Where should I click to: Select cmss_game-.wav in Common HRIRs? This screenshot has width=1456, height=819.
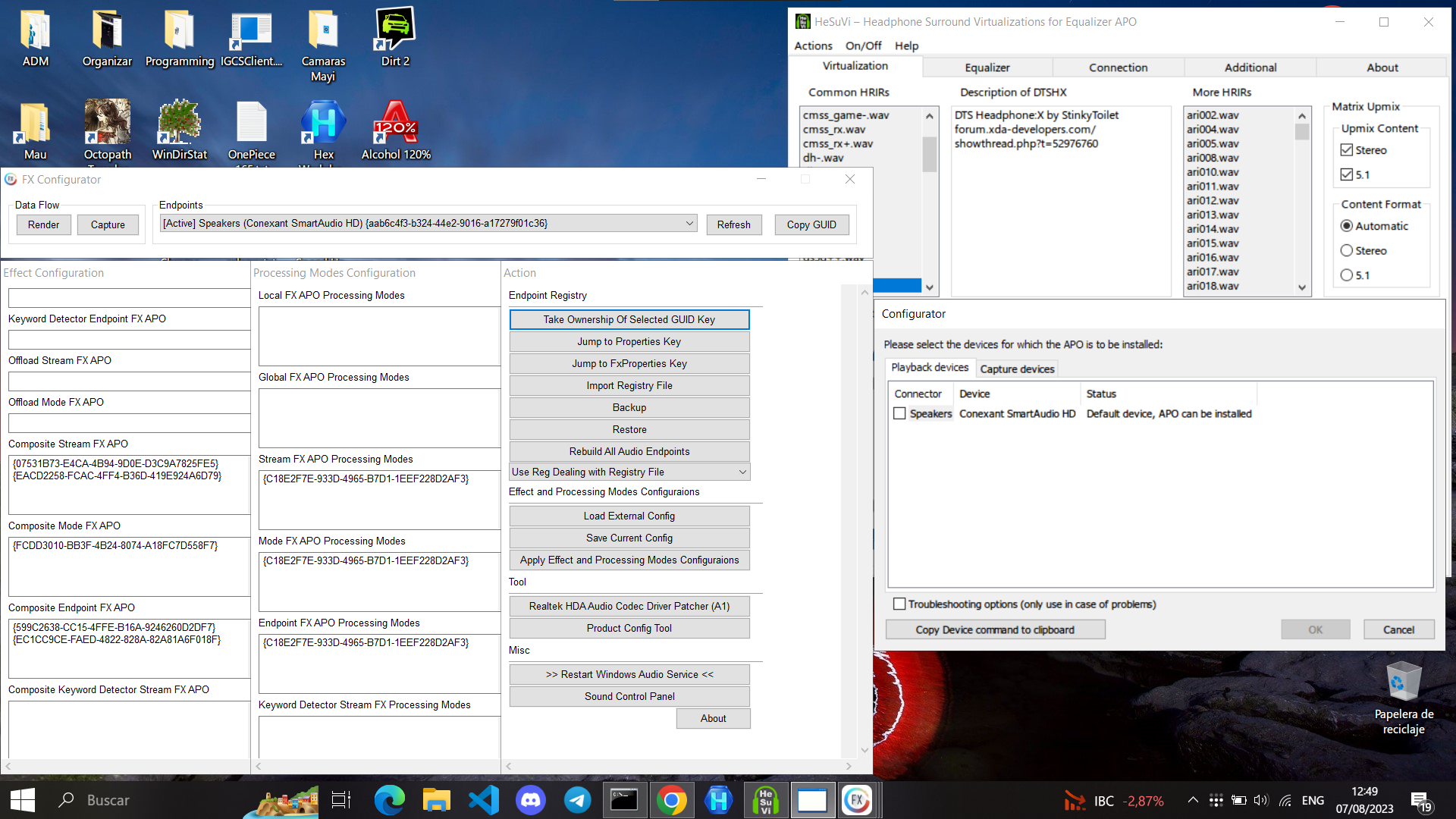[x=846, y=115]
